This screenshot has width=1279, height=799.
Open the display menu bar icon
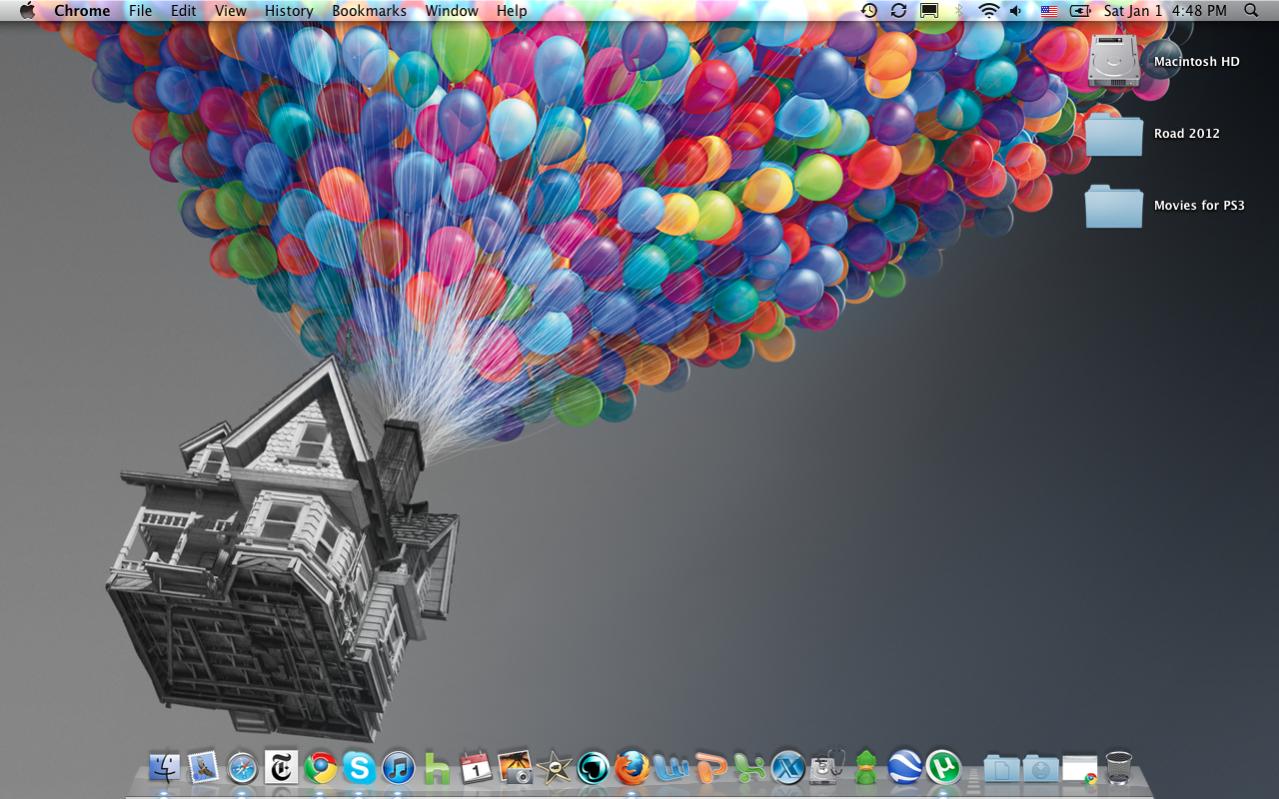click(929, 11)
